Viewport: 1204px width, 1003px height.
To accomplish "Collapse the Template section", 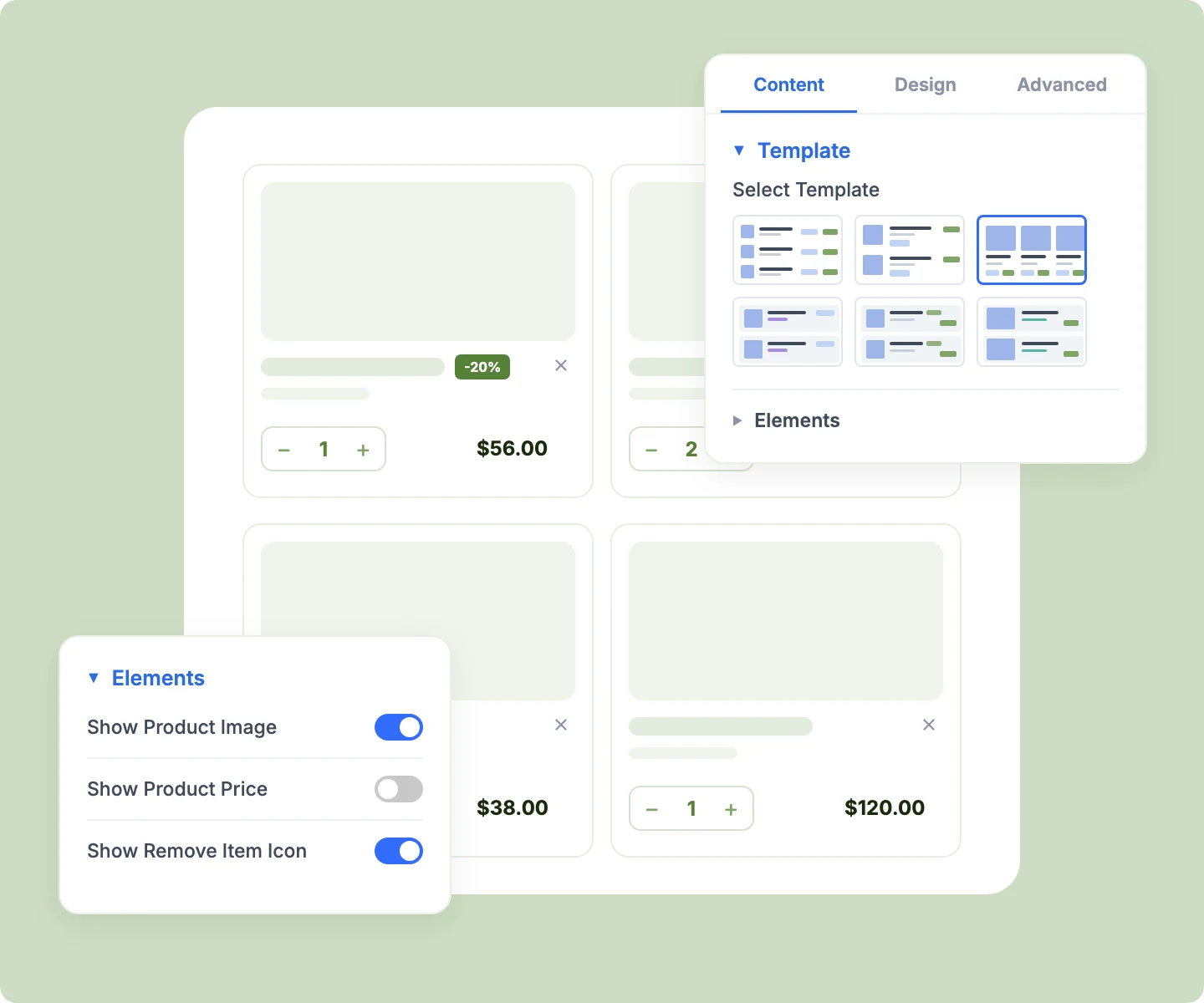I will 792,150.
